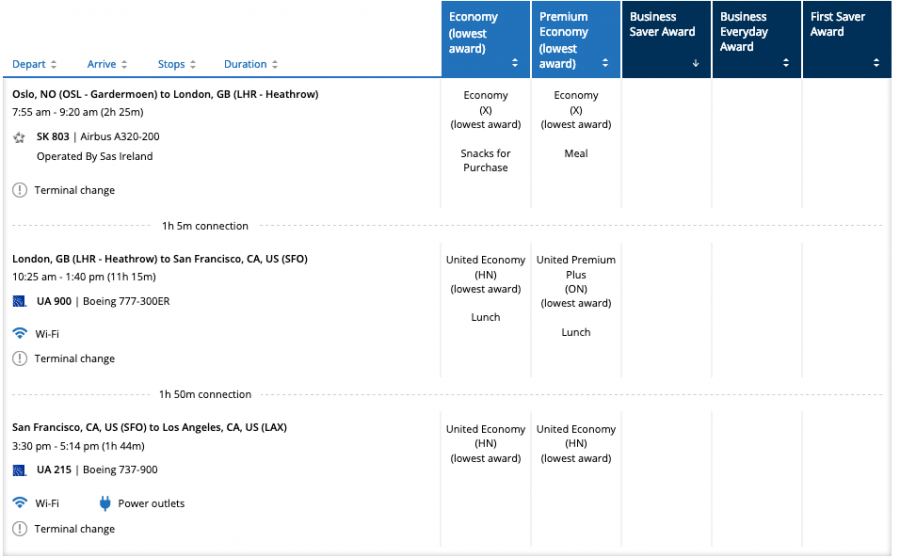Screen dimensions: 900x557
Task: Sort flights by Arrive time
Action: (107, 64)
